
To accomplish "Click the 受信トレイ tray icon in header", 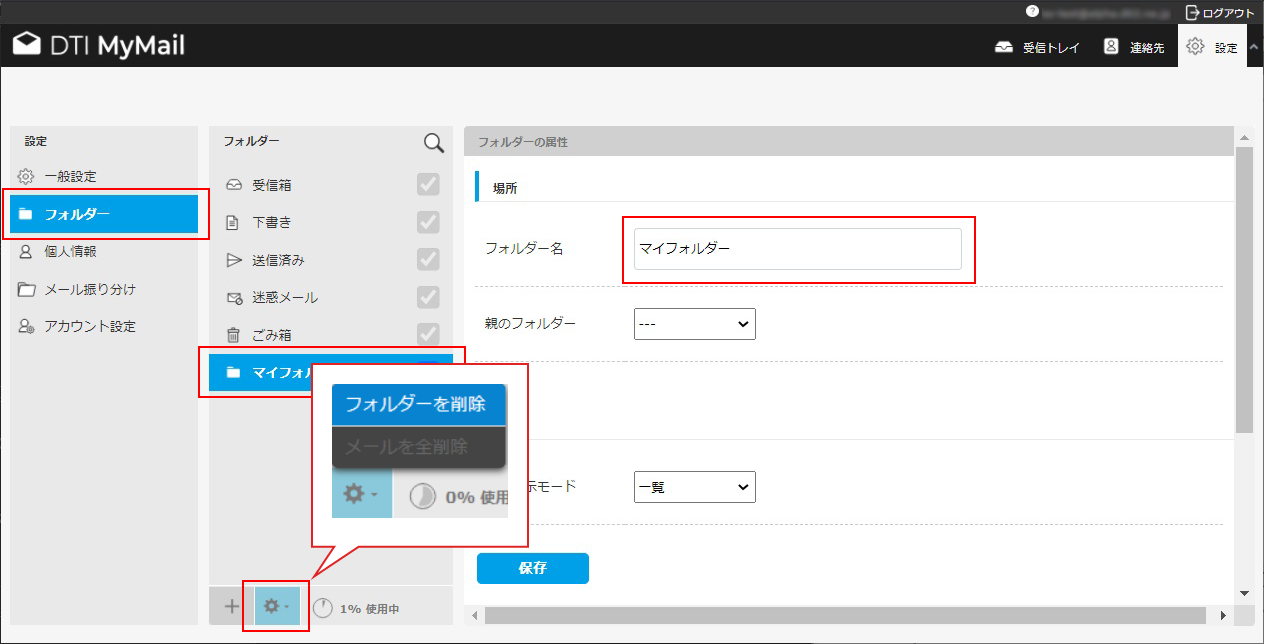I will [1004, 47].
